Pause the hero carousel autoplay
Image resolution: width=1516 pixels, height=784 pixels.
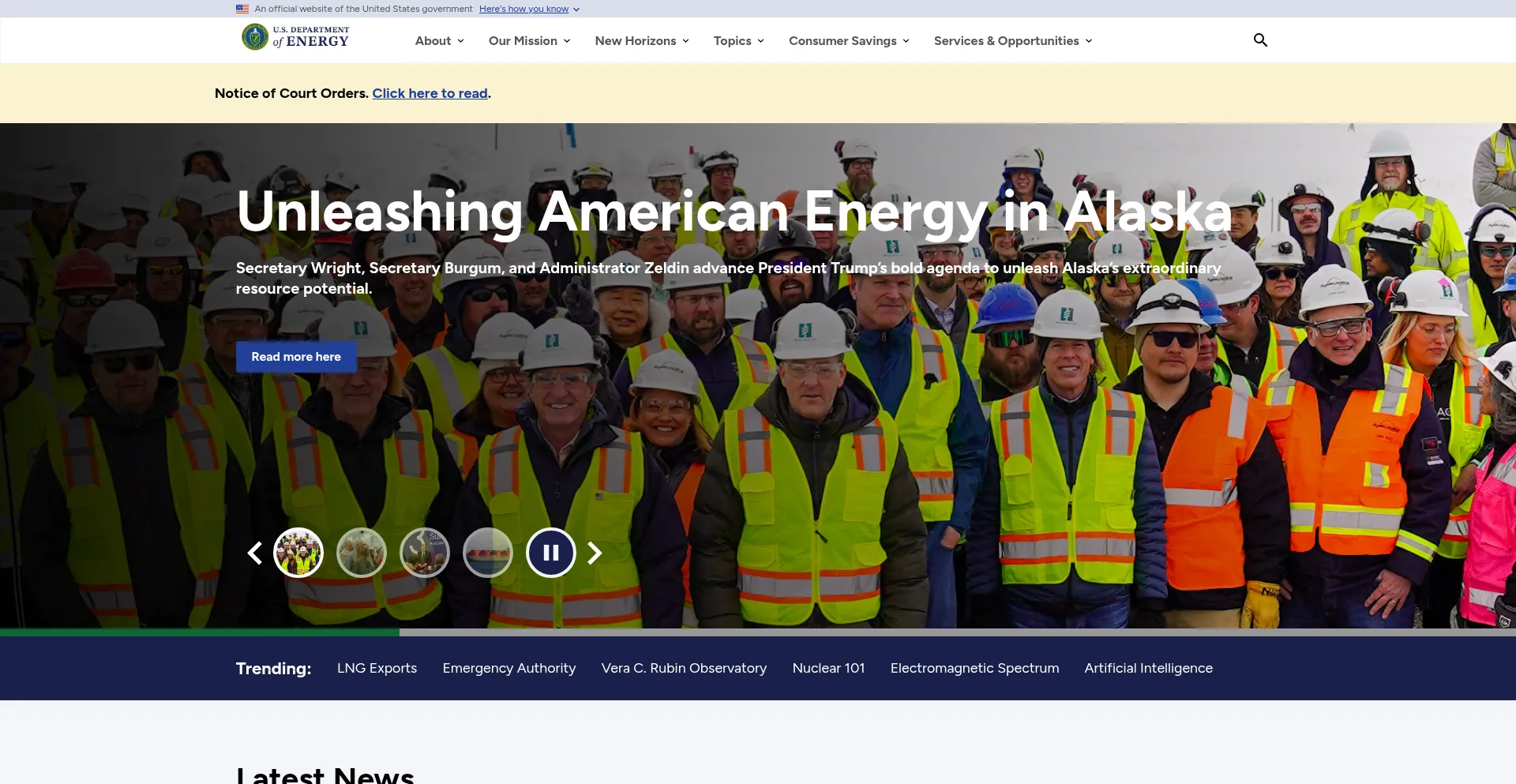pos(551,553)
